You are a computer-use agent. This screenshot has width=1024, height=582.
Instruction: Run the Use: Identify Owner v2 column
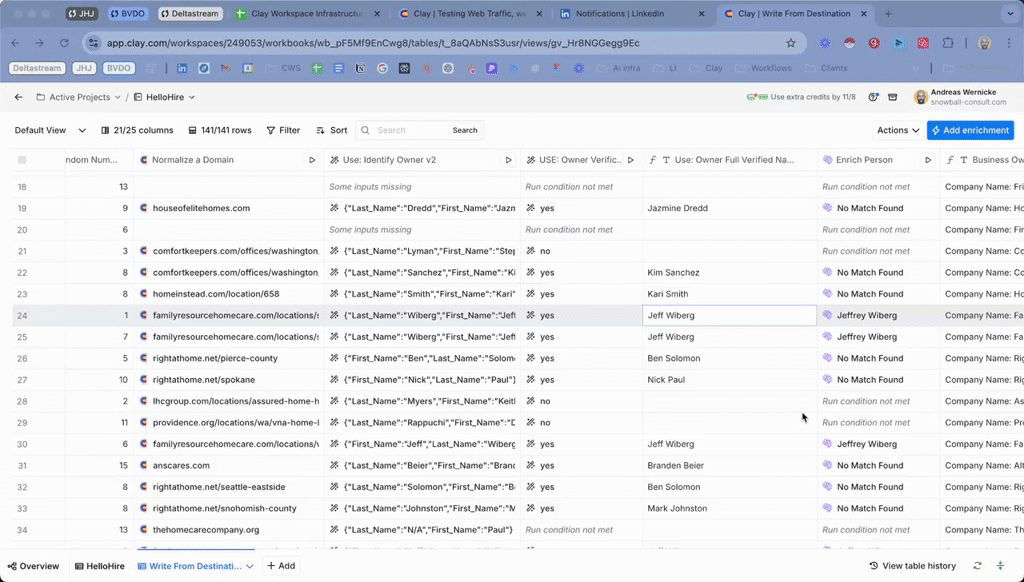coord(508,160)
